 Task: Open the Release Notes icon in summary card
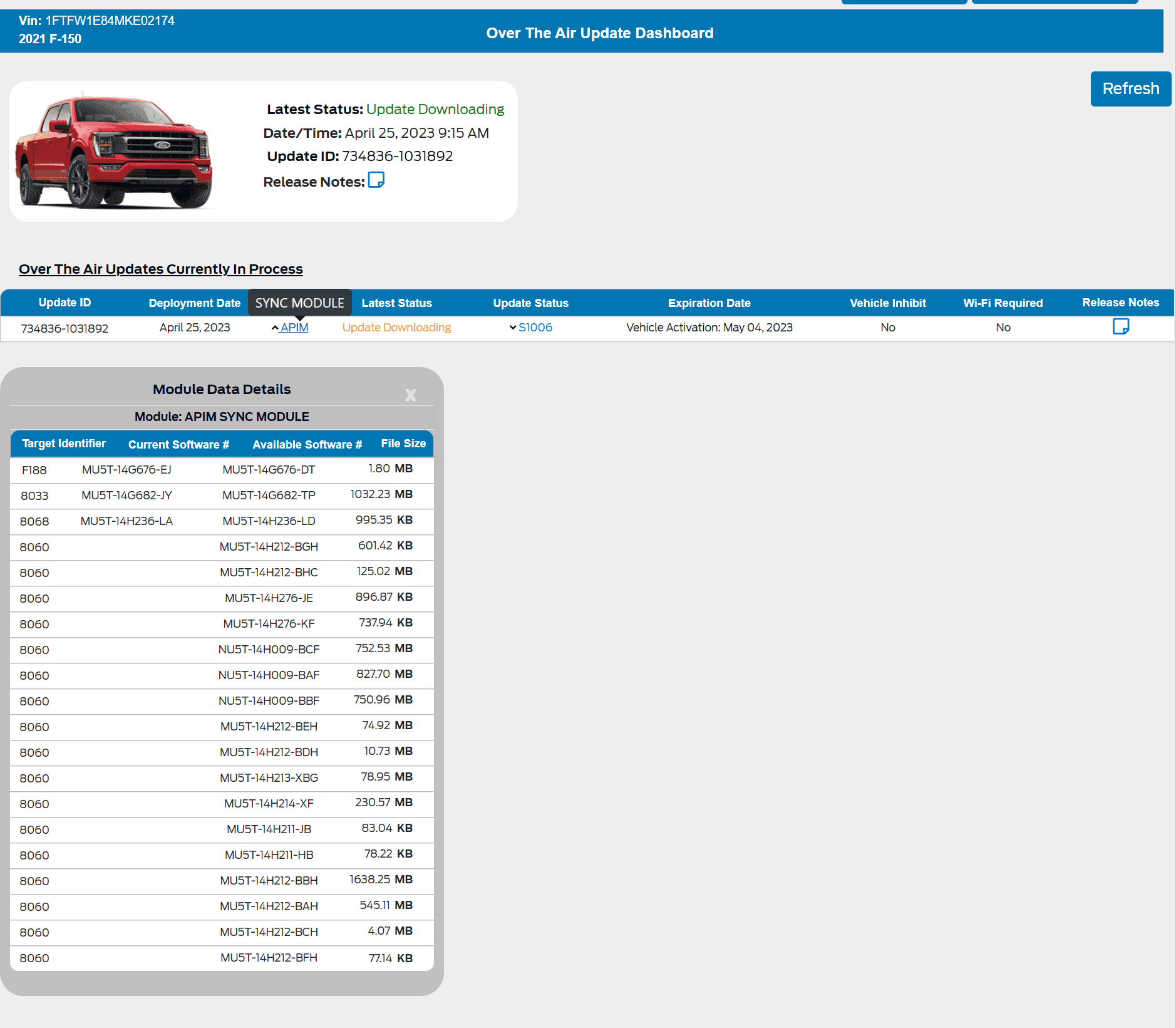pos(376,180)
